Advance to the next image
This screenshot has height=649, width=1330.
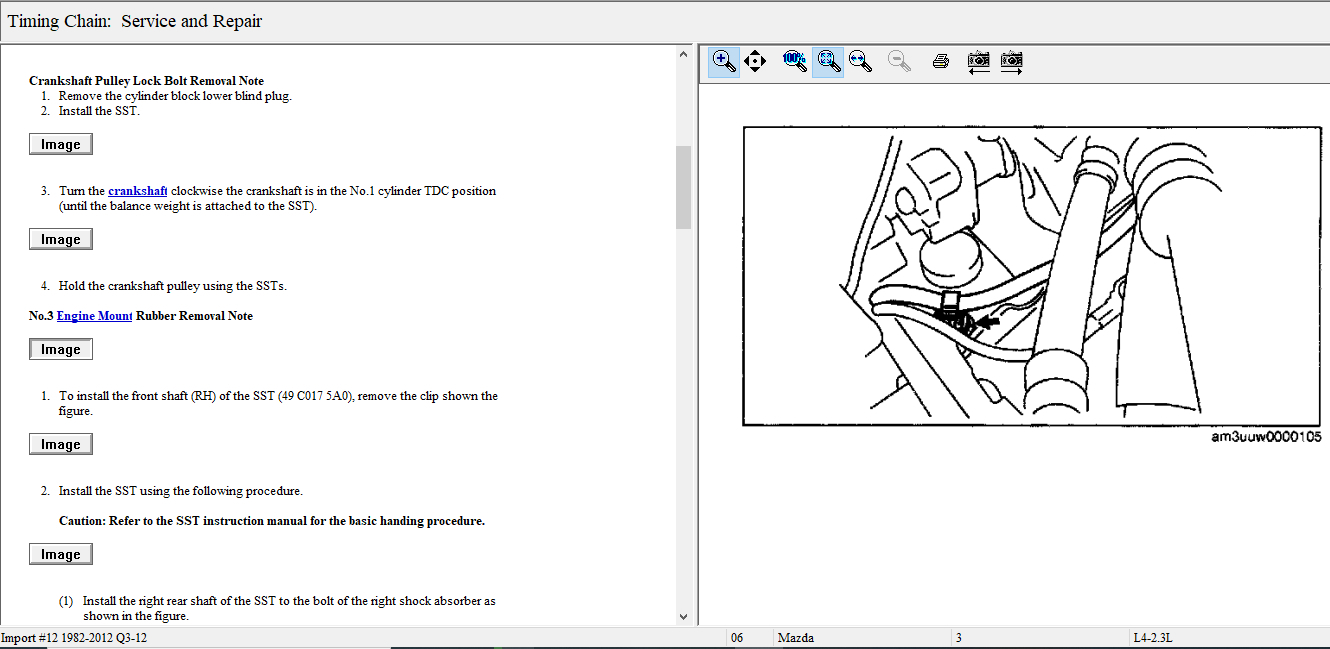click(x=1012, y=61)
